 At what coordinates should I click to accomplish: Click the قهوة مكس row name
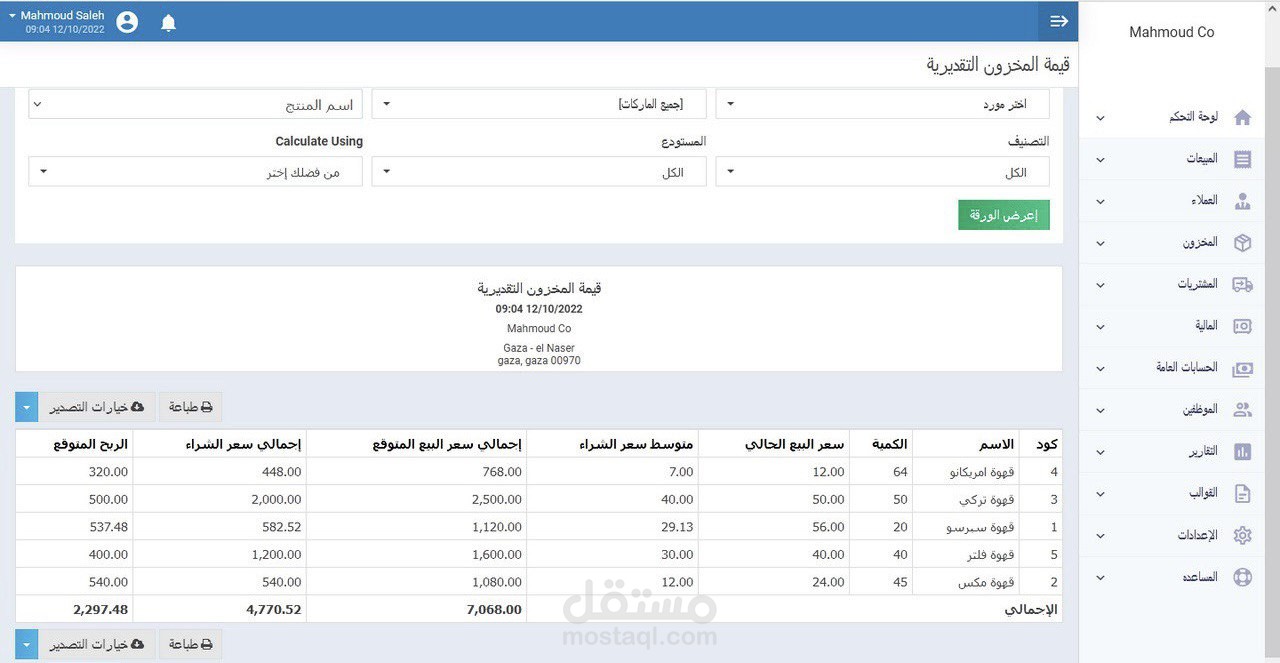pyautogui.click(x=987, y=582)
